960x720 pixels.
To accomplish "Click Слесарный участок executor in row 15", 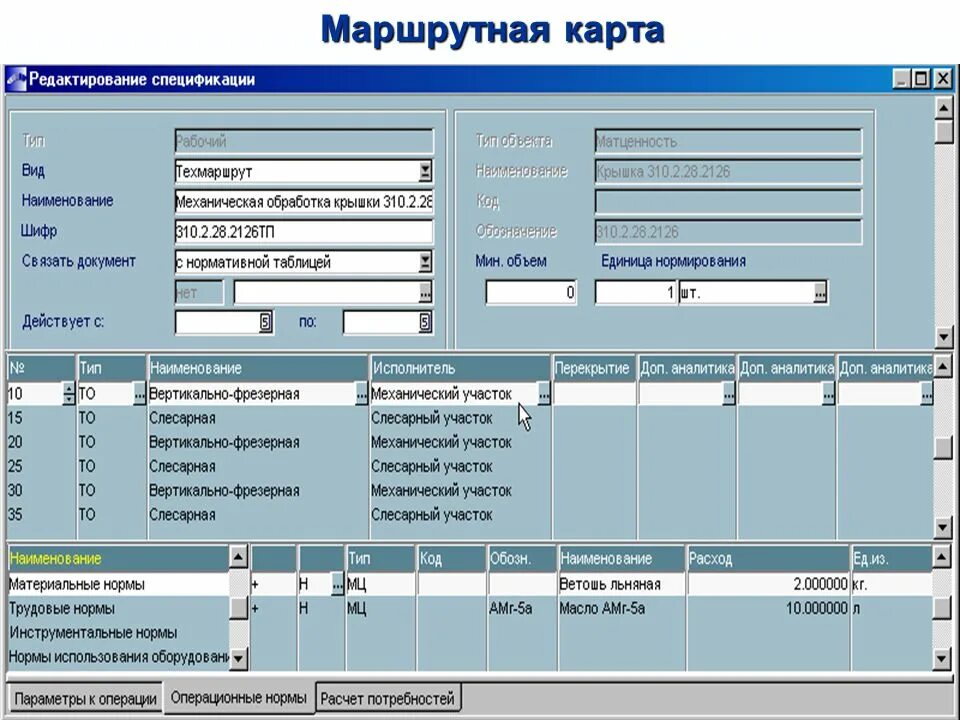I will [432, 418].
